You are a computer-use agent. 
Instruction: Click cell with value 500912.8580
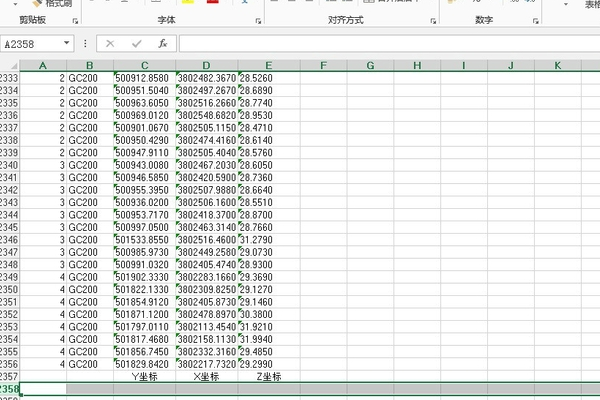click(x=145, y=78)
